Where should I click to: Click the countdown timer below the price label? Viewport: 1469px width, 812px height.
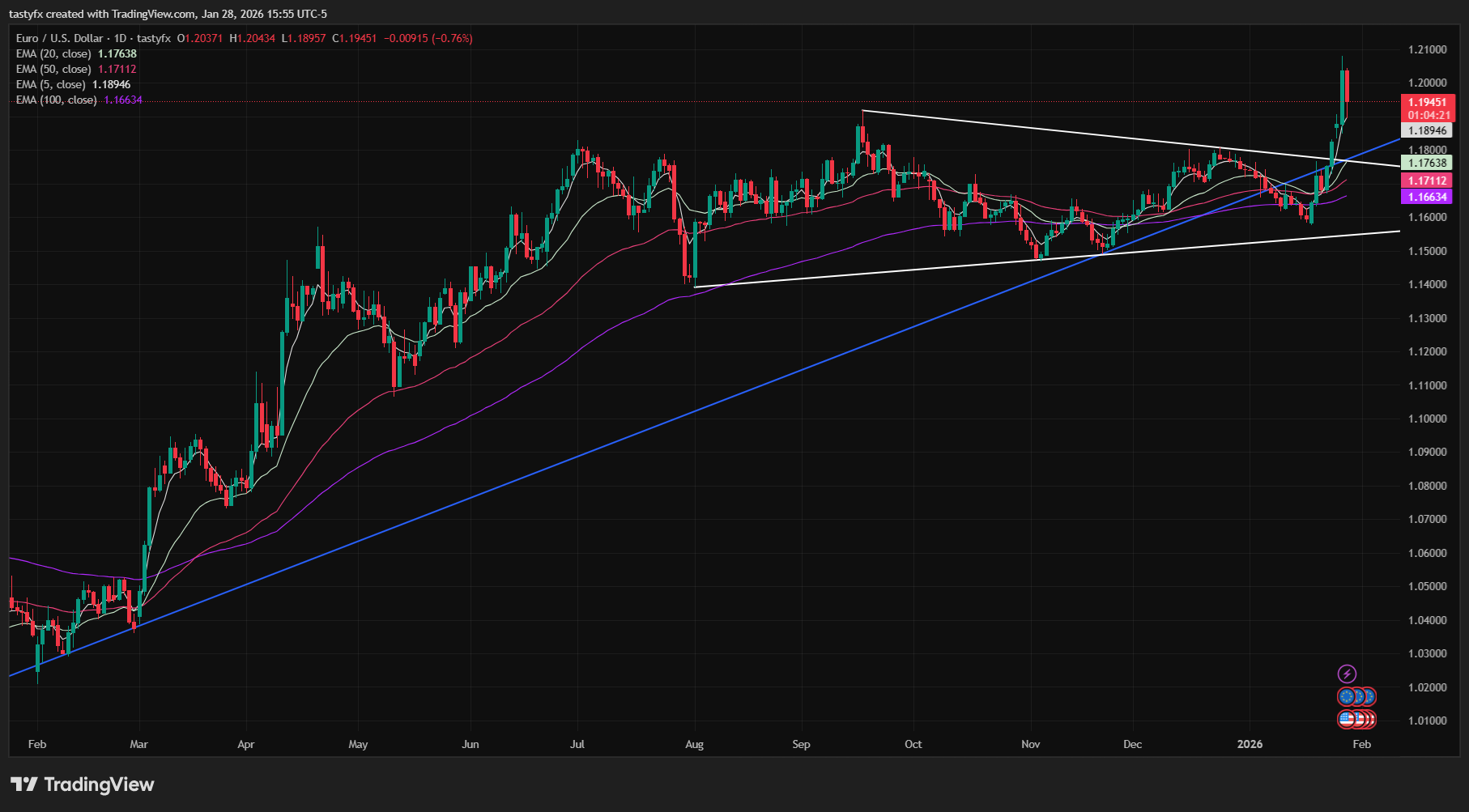pyautogui.click(x=1426, y=115)
